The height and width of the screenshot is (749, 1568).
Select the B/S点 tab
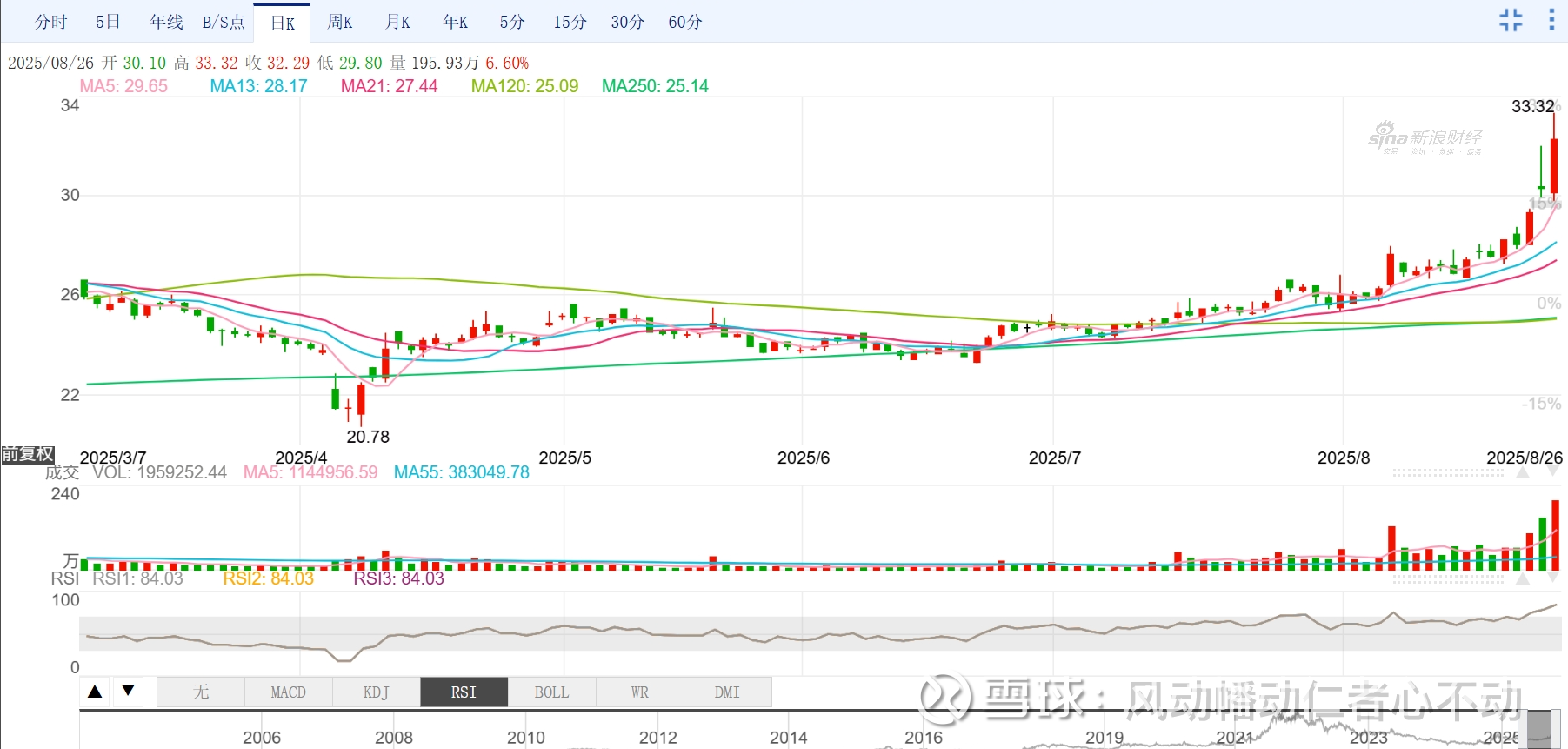click(224, 22)
